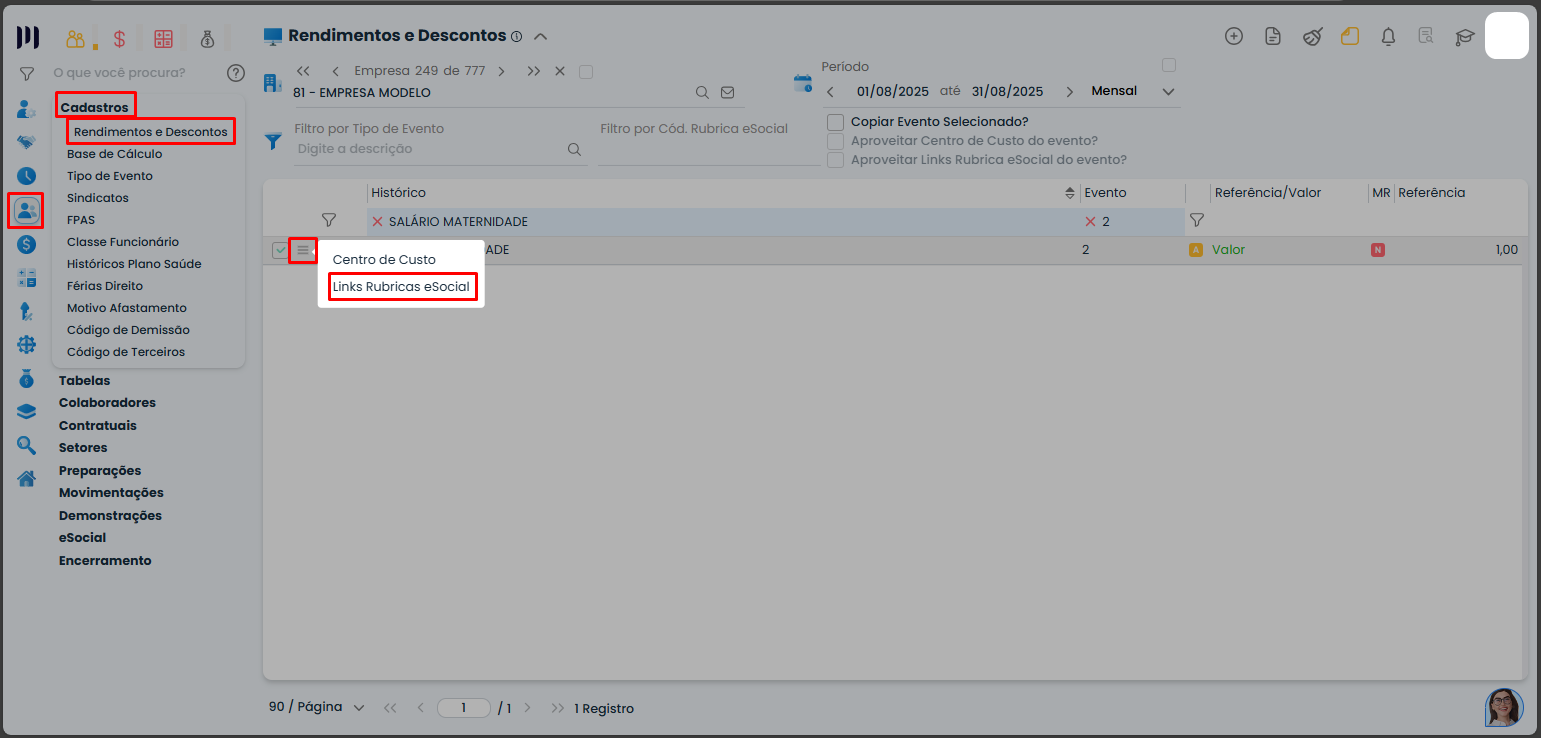Click the broom clean icon

pos(1312,36)
